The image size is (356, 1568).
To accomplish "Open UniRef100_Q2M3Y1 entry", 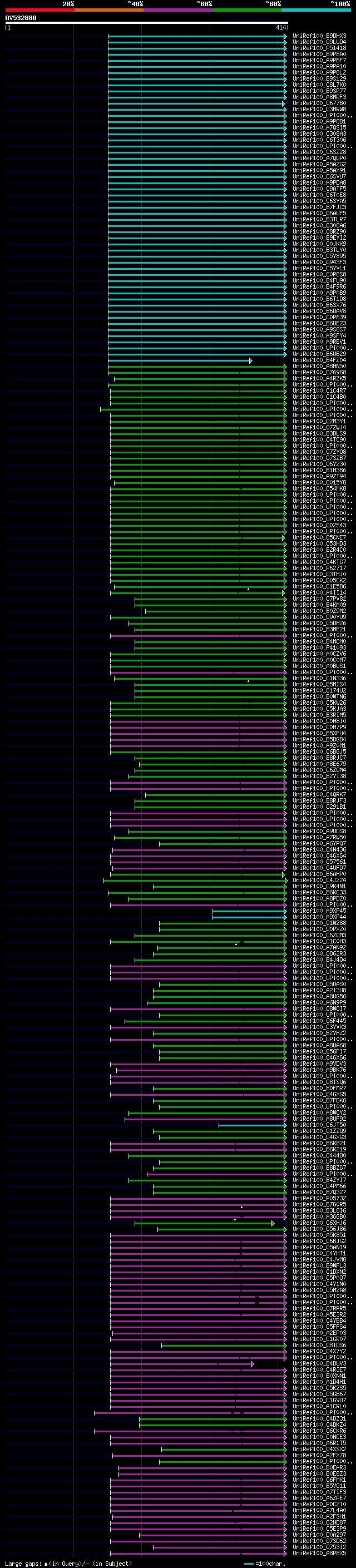I will pyautogui.click(x=319, y=421).
